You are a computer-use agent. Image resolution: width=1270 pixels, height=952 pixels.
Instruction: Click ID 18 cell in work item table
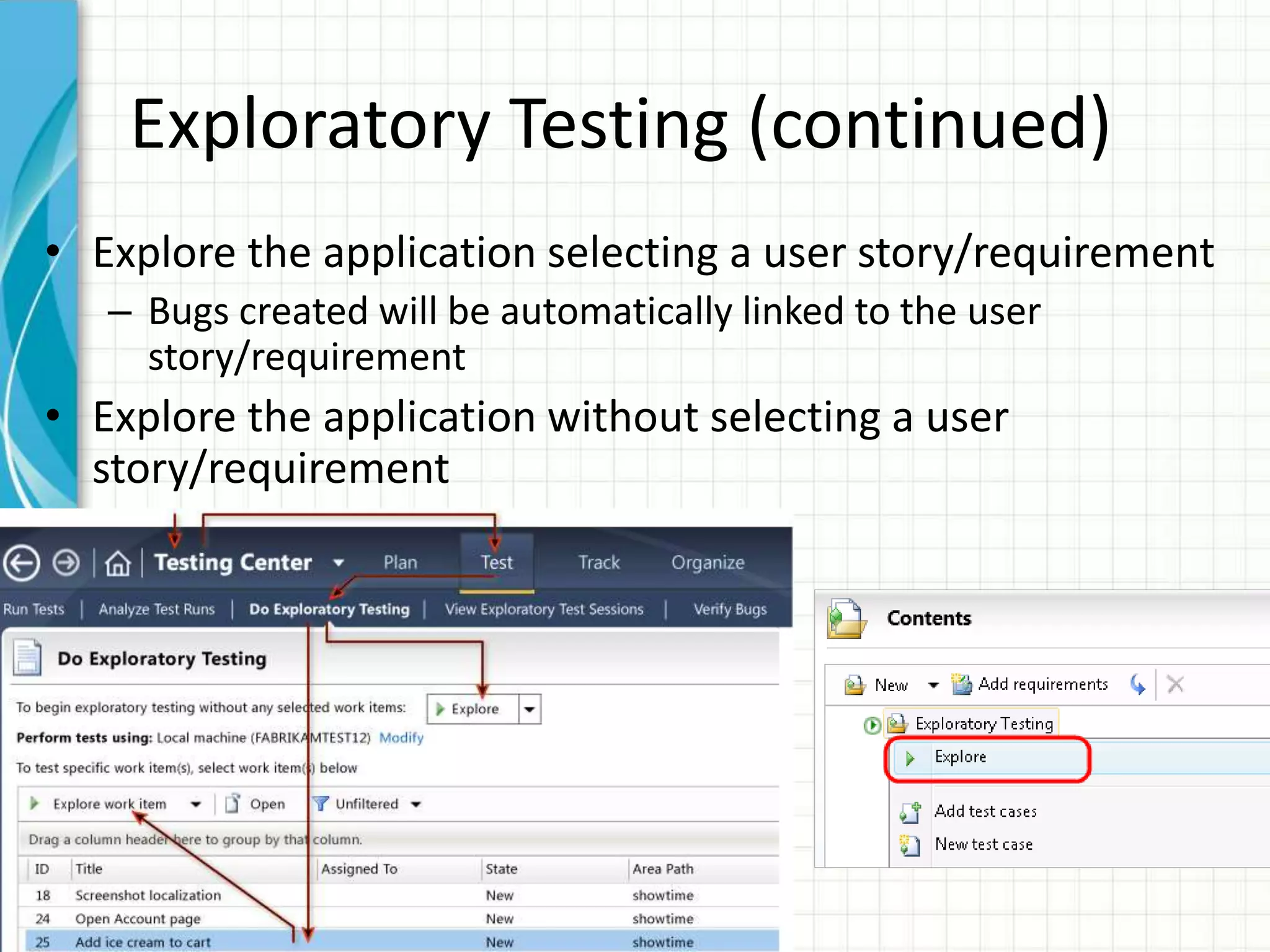click(43, 896)
